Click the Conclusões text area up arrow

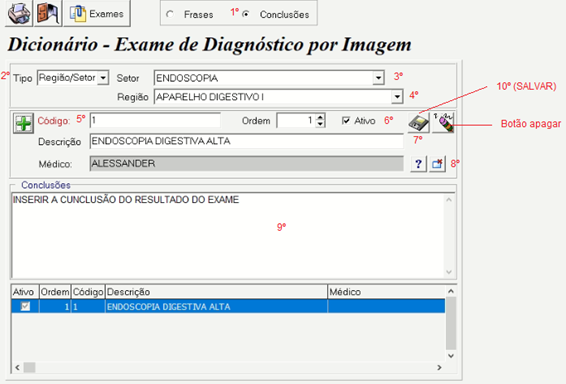click(x=449, y=200)
